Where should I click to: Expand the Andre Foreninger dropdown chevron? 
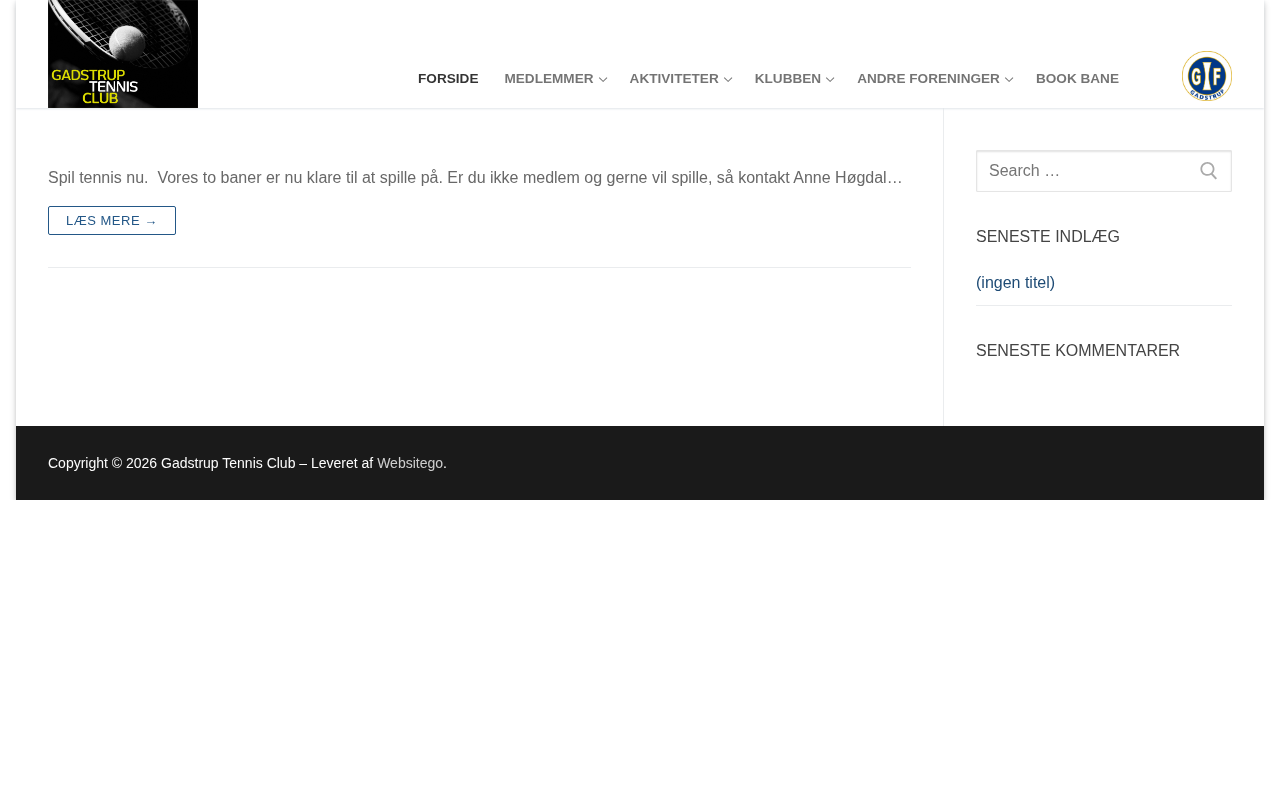pos(1009,80)
